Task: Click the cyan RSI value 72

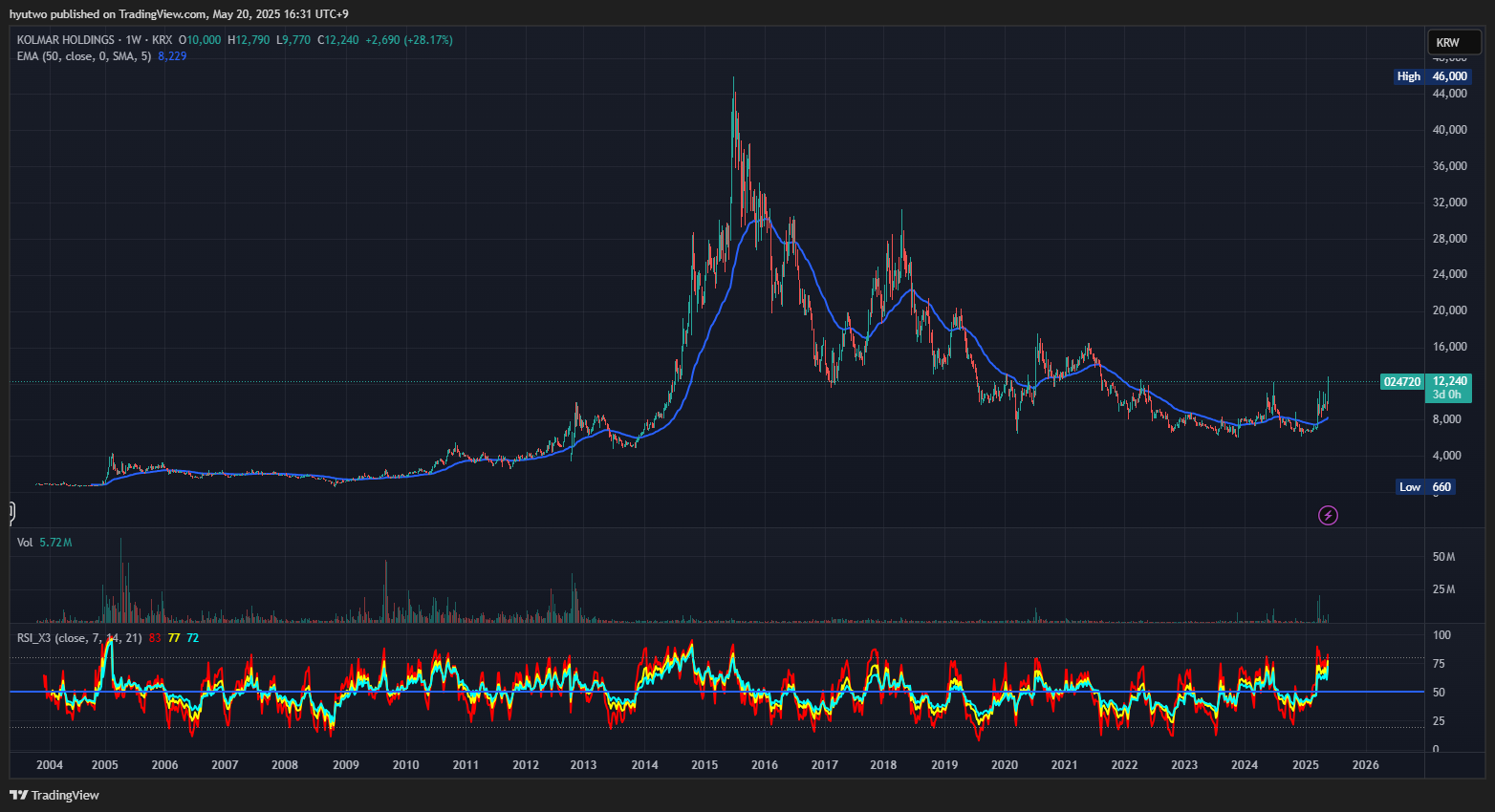Action: [193, 638]
